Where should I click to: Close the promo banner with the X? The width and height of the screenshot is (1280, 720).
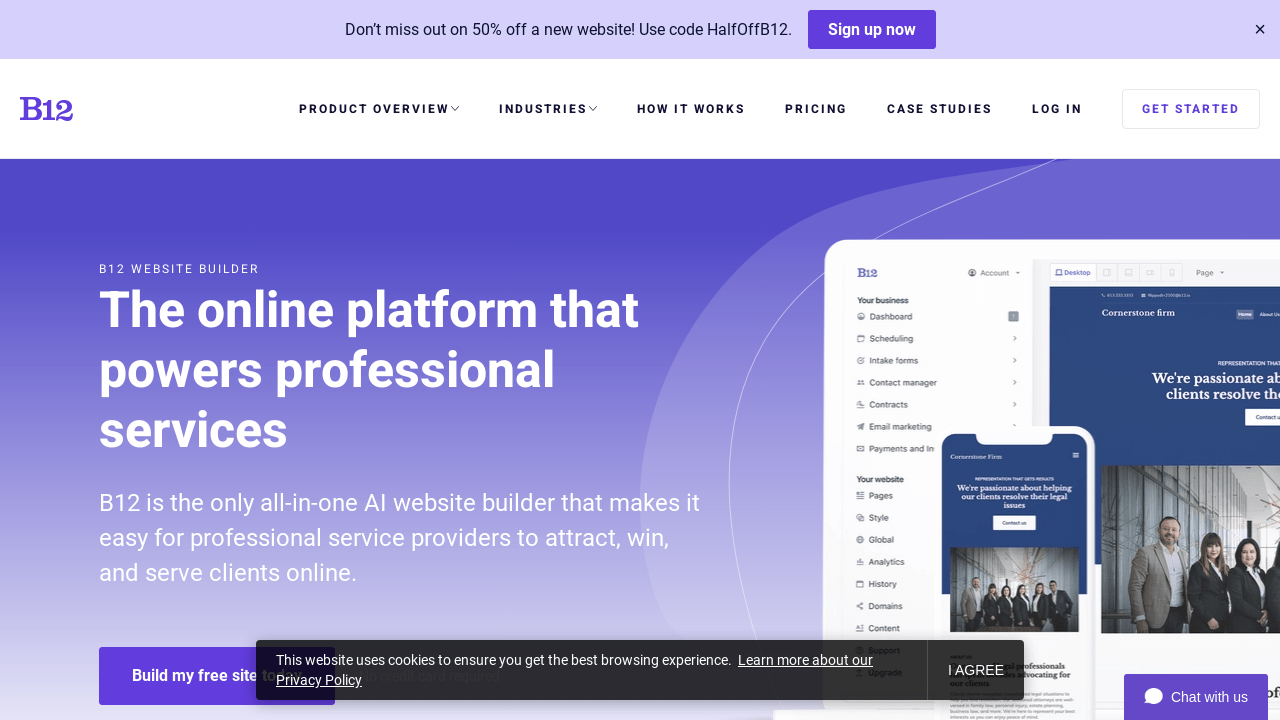[x=1260, y=29]
